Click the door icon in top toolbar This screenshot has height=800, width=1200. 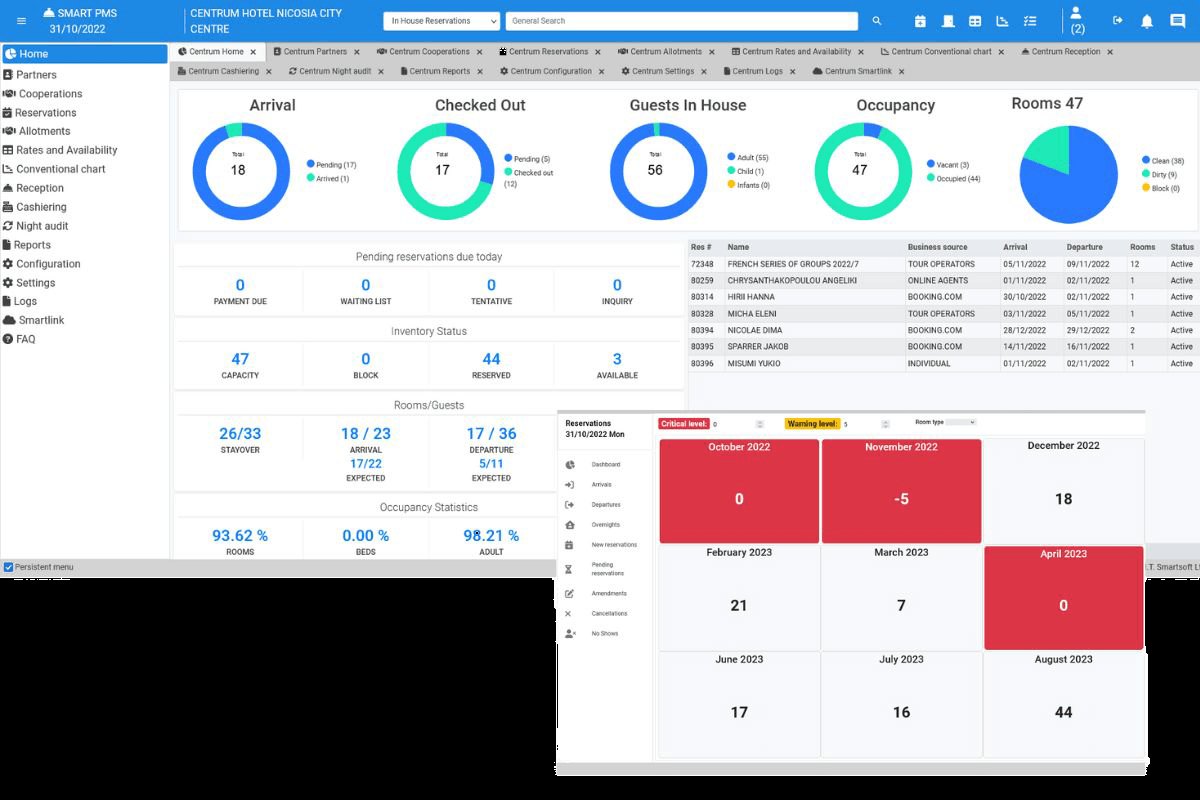[x=948, y=21]
